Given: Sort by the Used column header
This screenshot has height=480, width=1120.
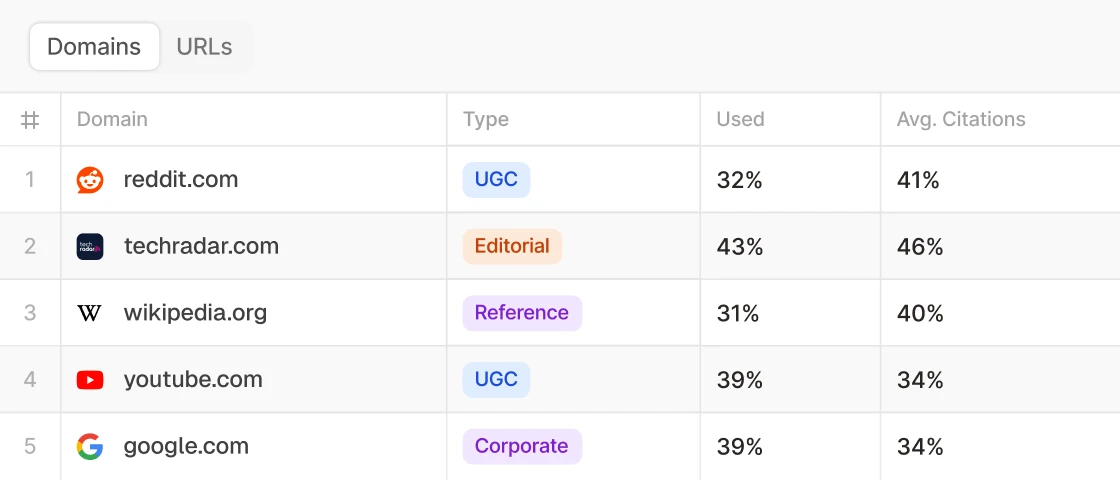Looking at the screenshot, I should pos(740,119).
